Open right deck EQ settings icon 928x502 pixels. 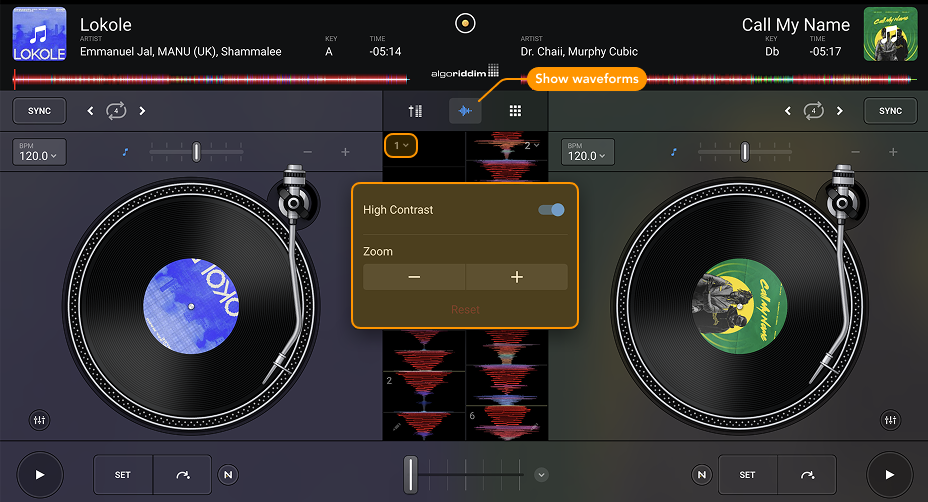pos(890,420)
